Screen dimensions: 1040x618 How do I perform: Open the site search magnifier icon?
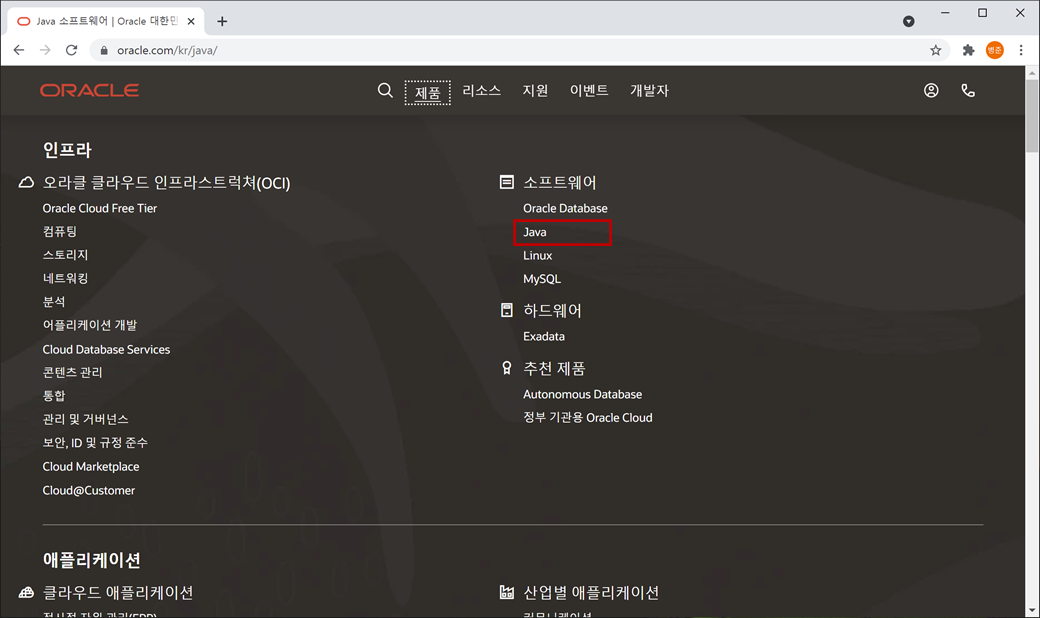[x=385, y=90]
